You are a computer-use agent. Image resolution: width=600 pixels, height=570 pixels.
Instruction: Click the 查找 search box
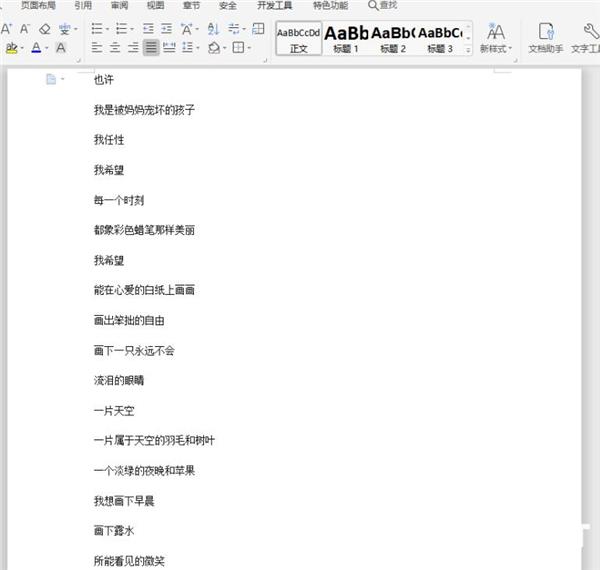tap(382, 5)
